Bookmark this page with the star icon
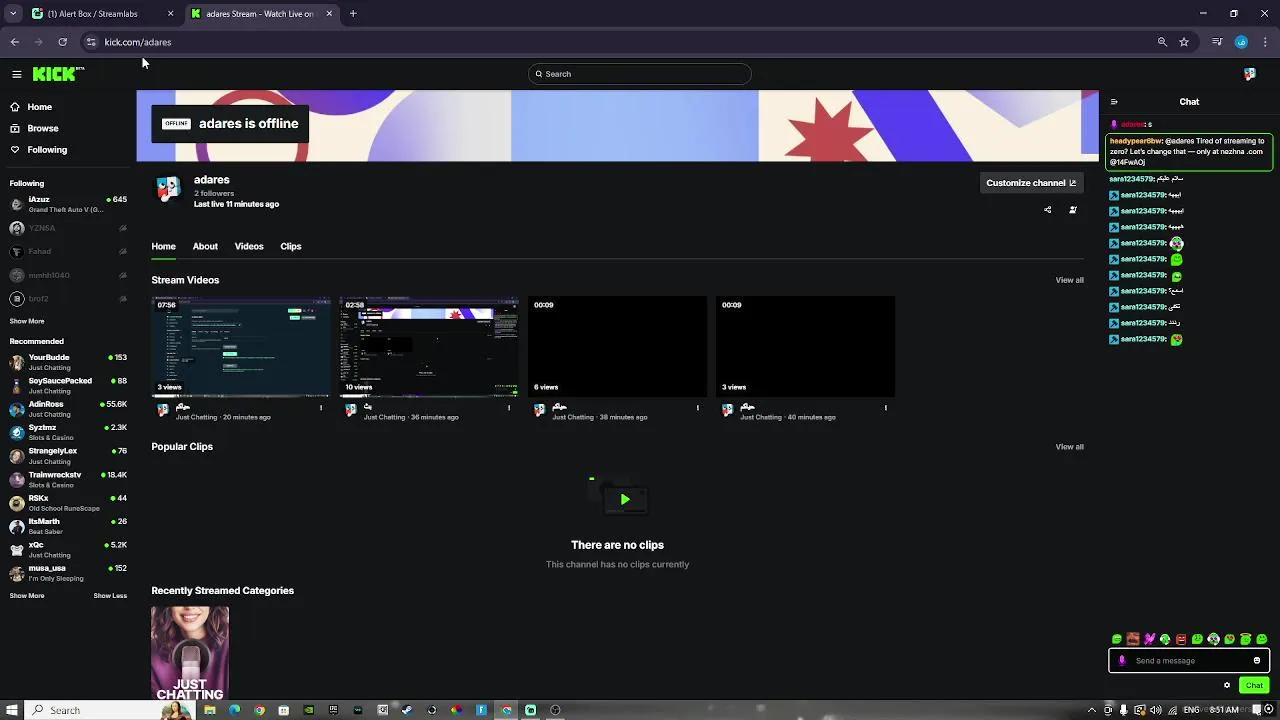 [1184, 42]
